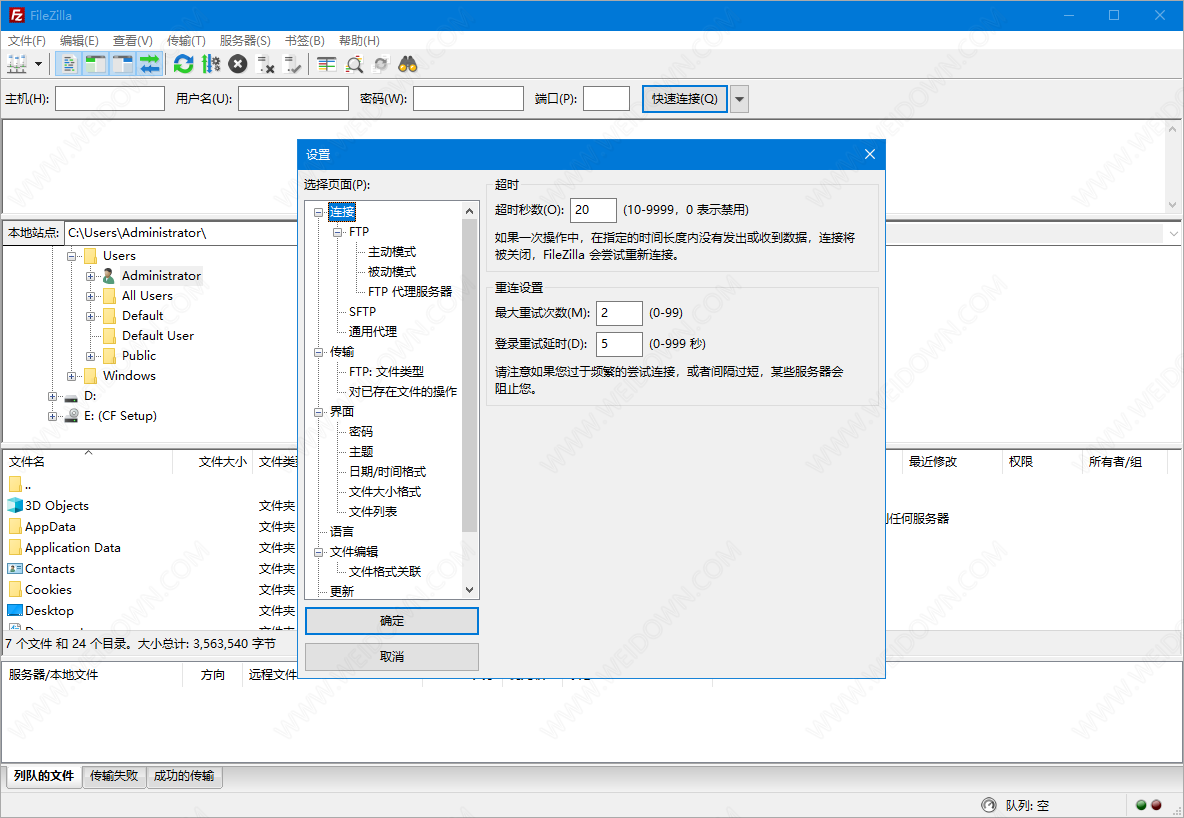Toggle synchronized browsing icon
This screenshot has width=1184, height=818.
381,64
